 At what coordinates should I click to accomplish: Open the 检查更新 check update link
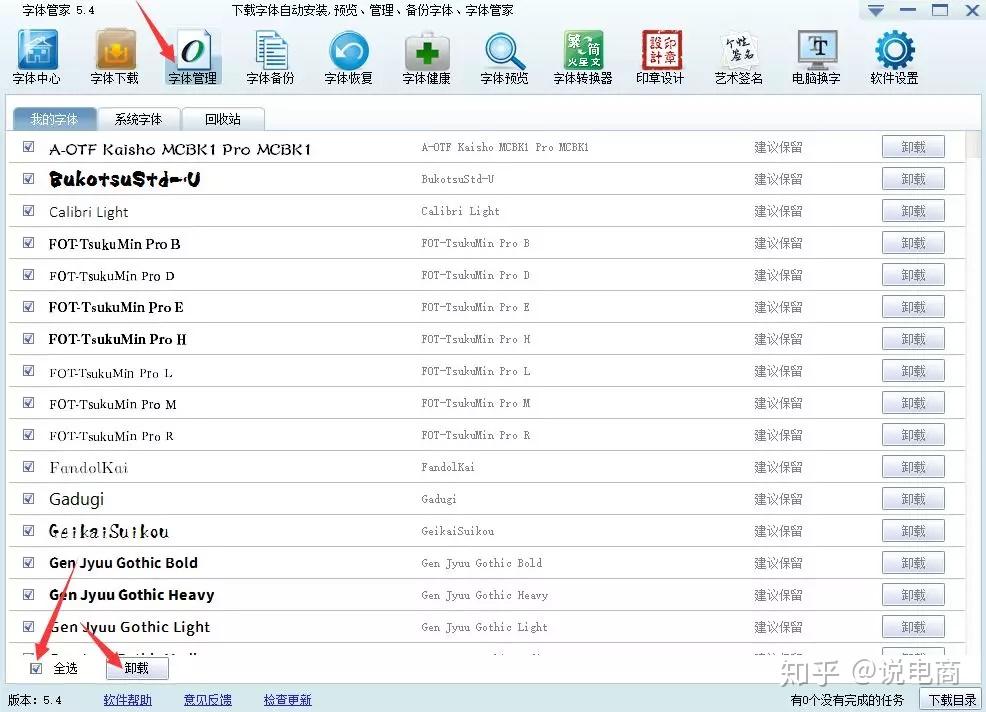tap(287, 700)
